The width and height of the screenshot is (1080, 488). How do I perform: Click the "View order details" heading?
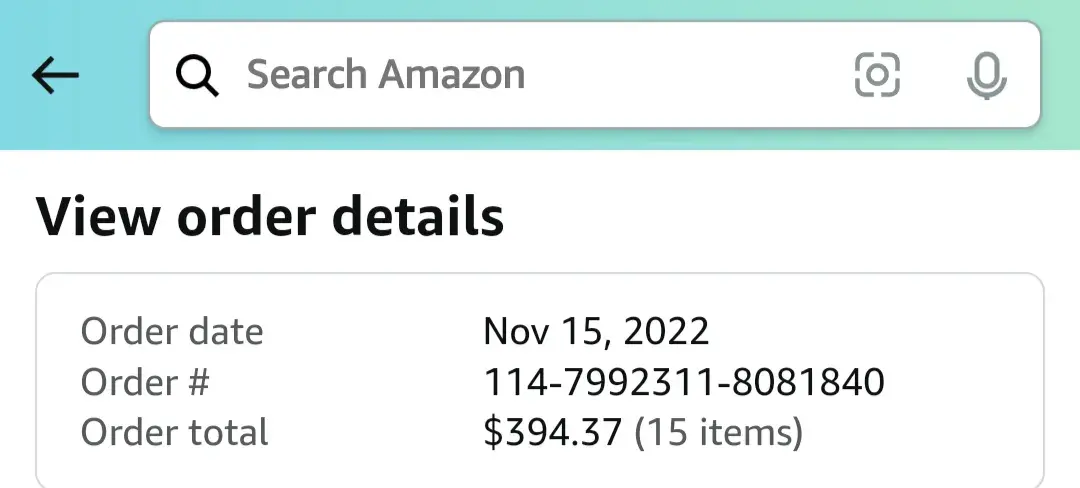click(x=269, y=217)
